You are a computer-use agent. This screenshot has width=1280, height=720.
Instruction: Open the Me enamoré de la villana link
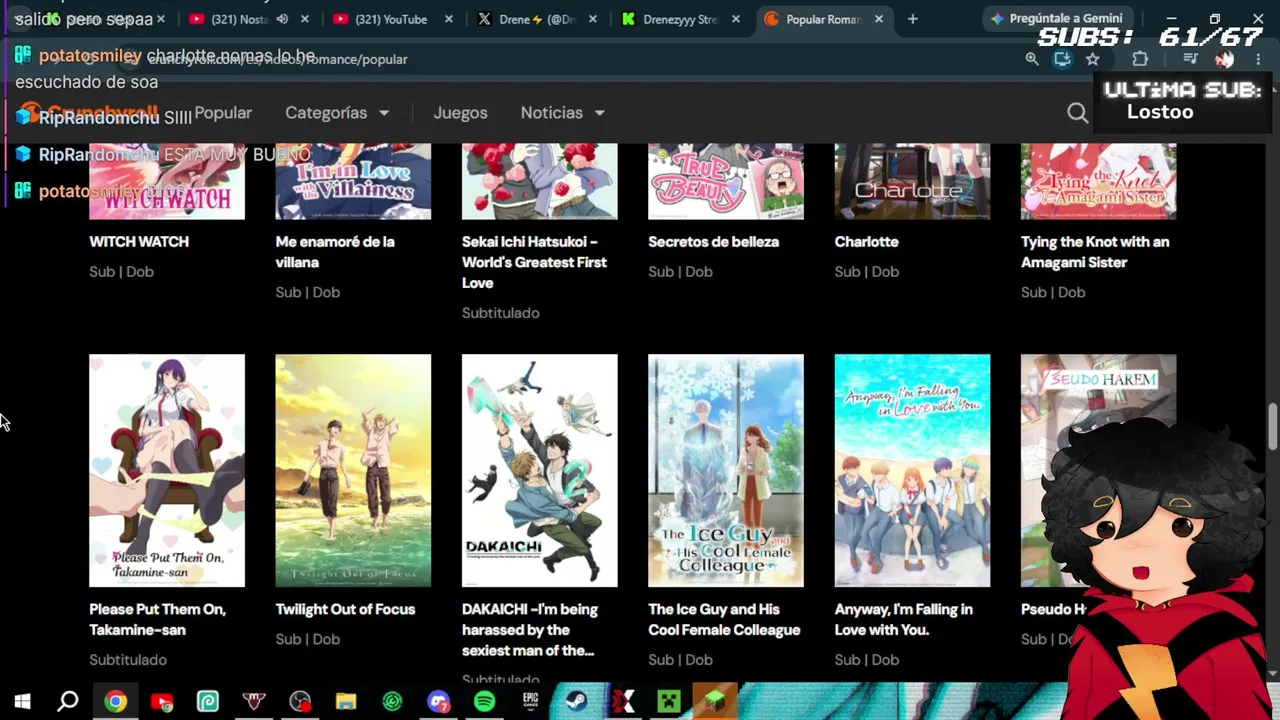pyautogui.click(x=335, y=252)
